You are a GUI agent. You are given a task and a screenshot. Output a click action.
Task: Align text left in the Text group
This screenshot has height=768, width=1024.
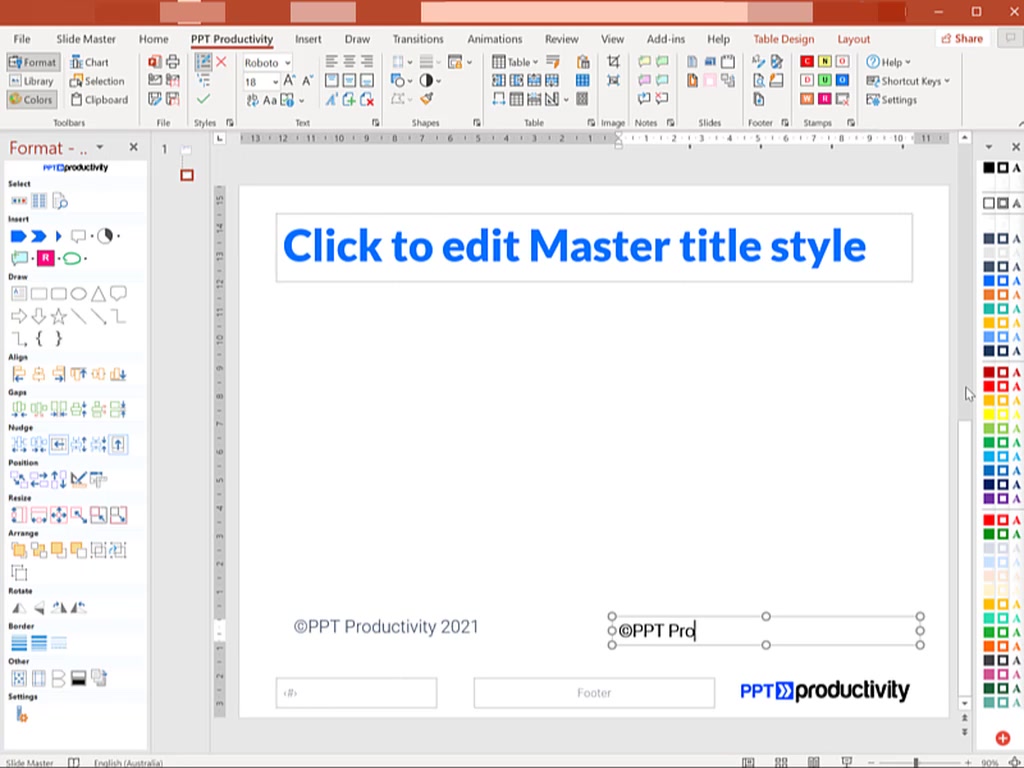(332, 61)
